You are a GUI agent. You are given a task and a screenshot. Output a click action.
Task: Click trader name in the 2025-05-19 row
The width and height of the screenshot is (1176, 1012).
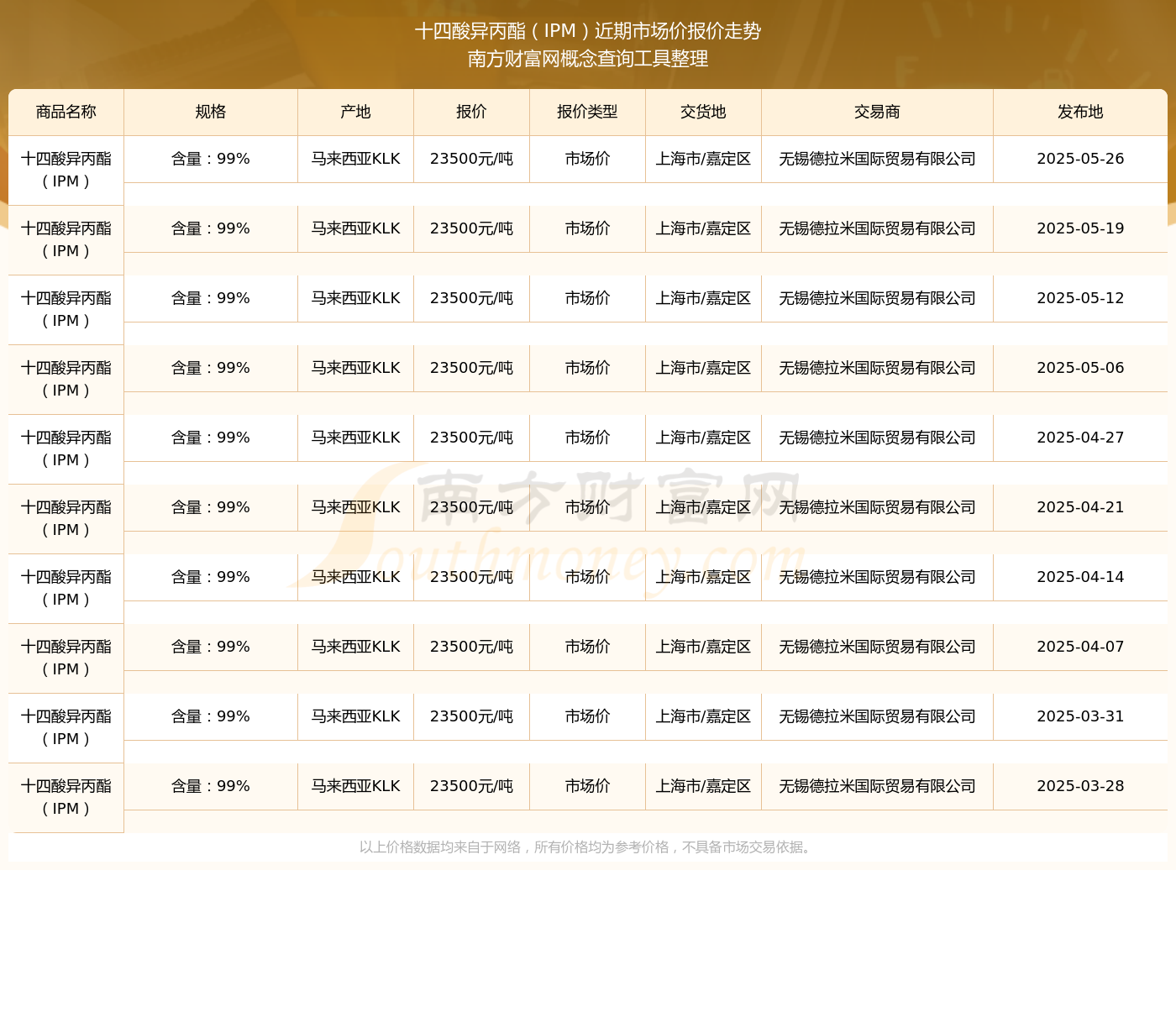point(877,228)
